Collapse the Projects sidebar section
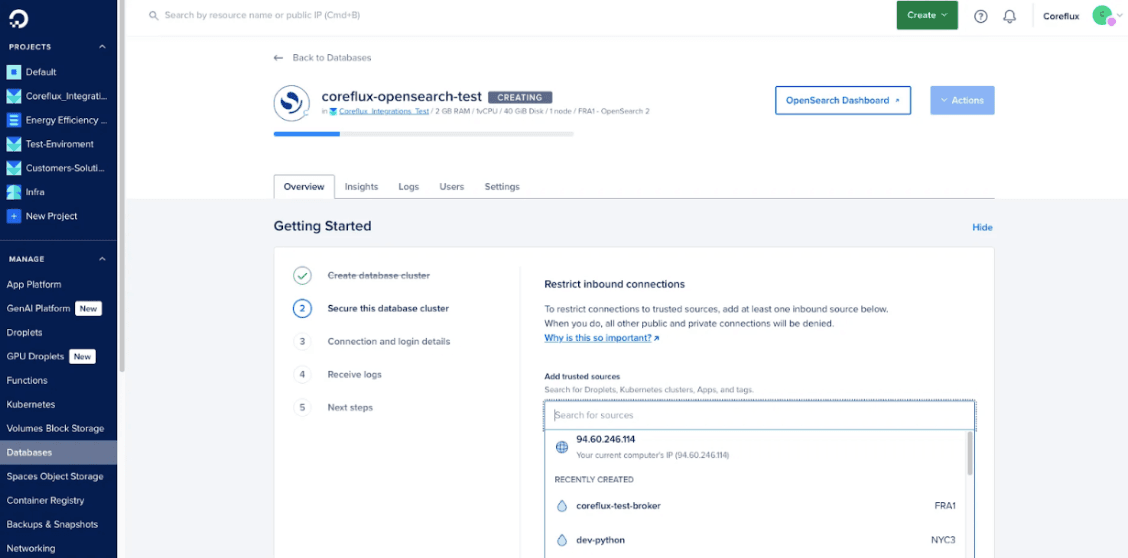Viewport: 1128px width, 558px height. 102,47
